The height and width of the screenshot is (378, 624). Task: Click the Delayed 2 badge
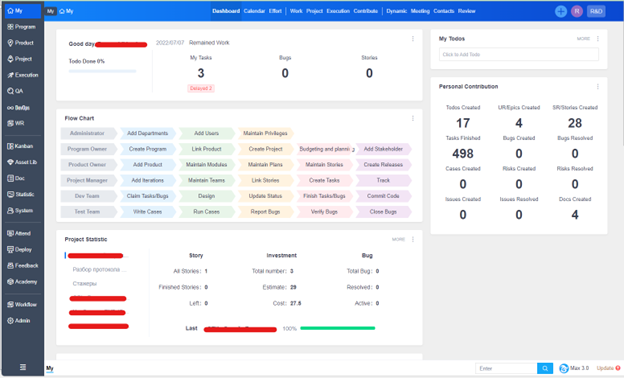point(201,88)
